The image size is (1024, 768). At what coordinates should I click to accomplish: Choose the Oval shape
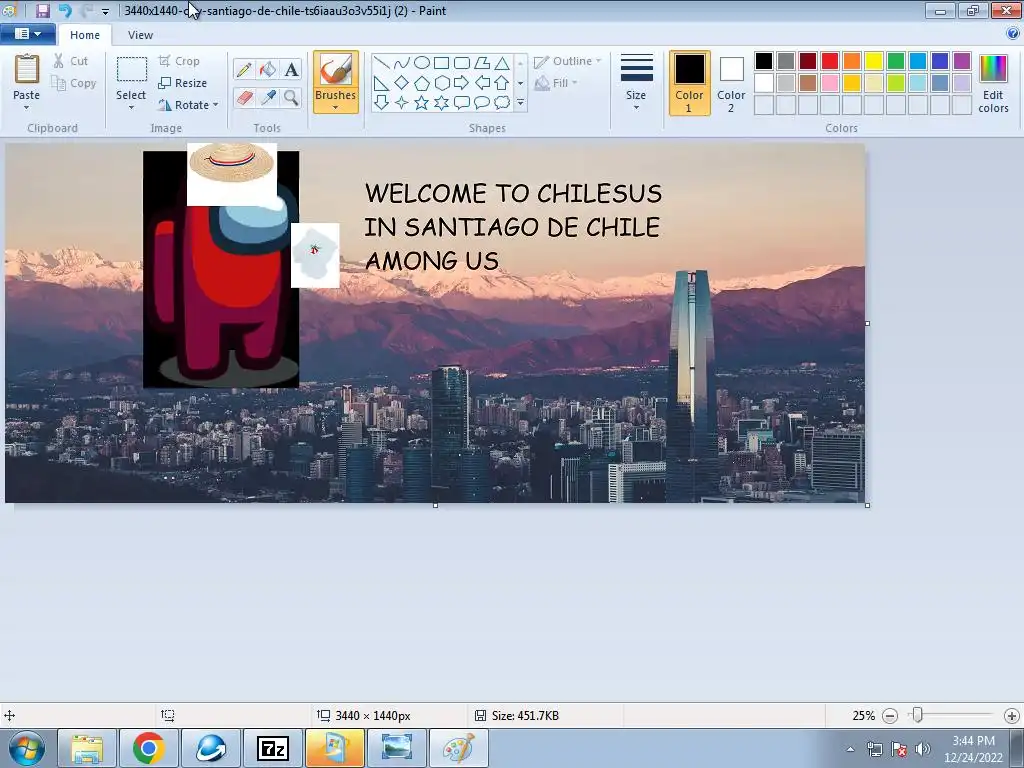pyautogui.click(x=422, y=63)
